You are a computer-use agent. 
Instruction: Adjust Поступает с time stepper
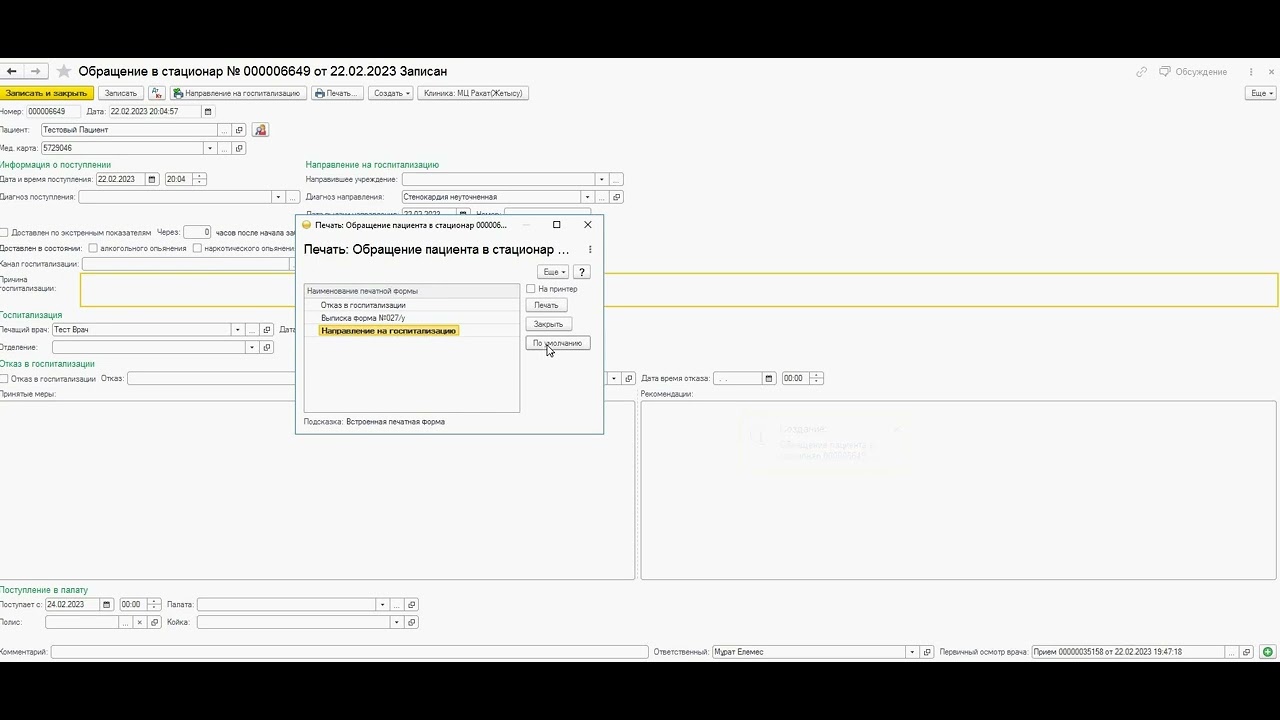154,605
